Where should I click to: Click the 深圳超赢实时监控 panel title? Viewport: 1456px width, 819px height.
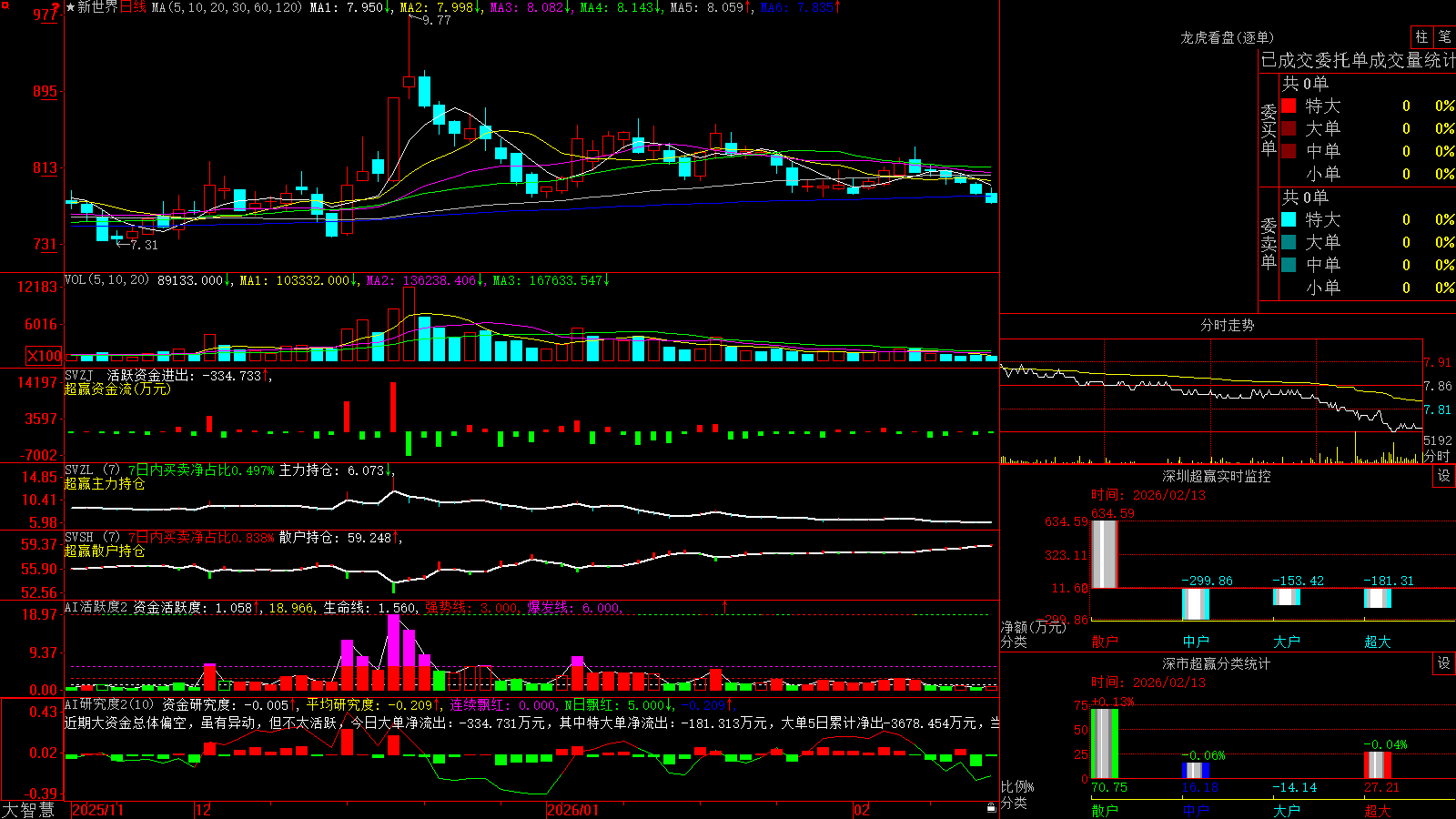(x=1217, y=476)
